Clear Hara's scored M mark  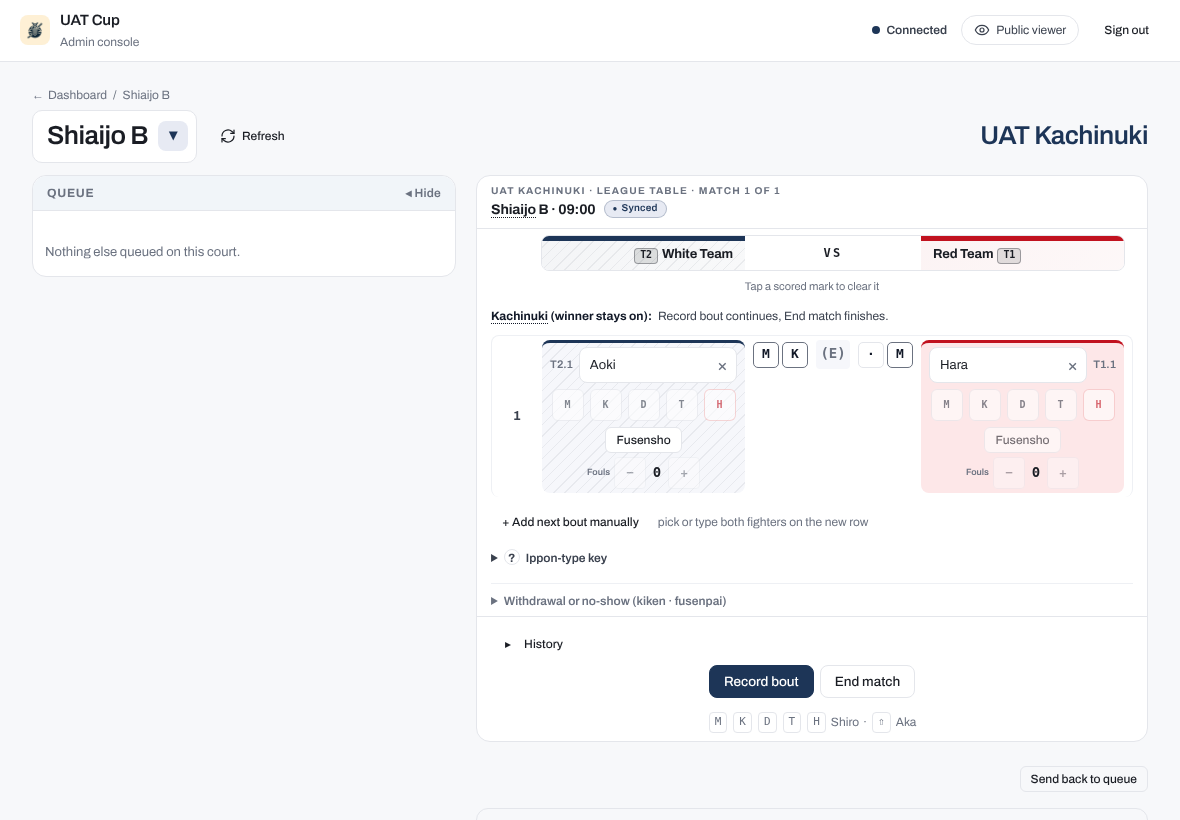pos(900,354)
